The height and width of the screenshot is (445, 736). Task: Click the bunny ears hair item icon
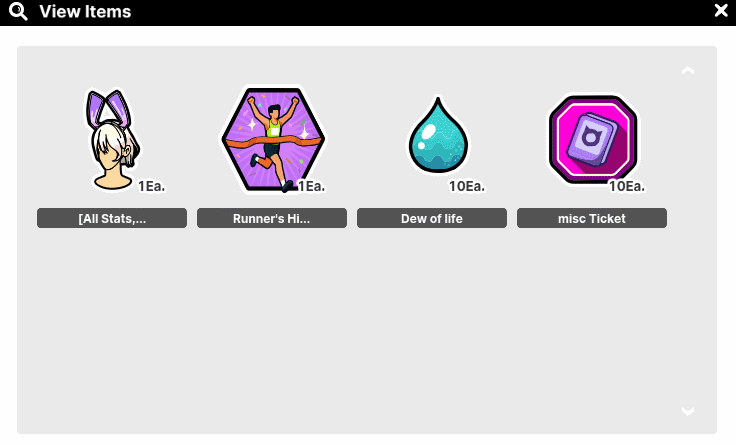pos(113,139)
